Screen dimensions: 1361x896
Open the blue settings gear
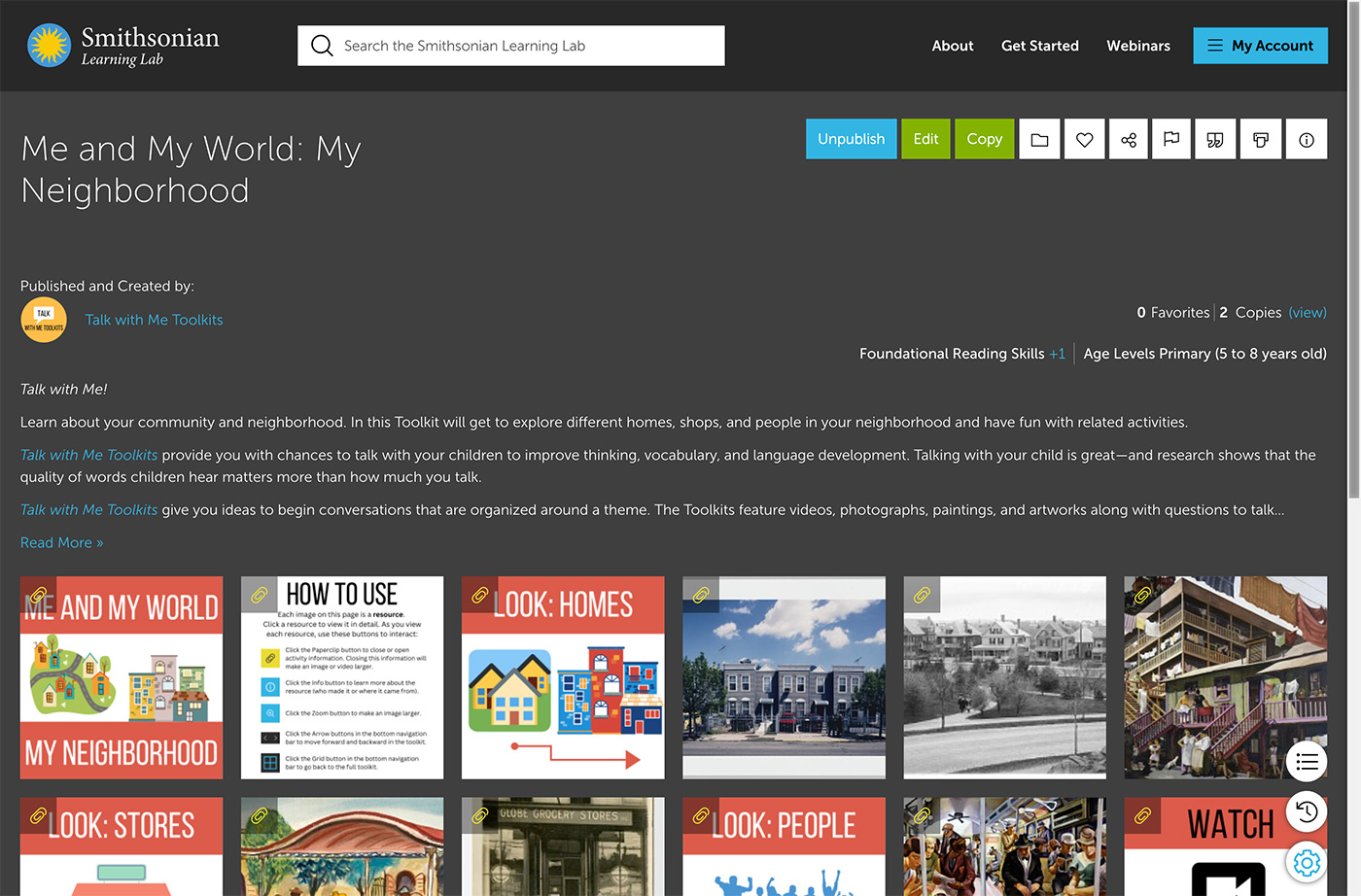point(1307,862)
